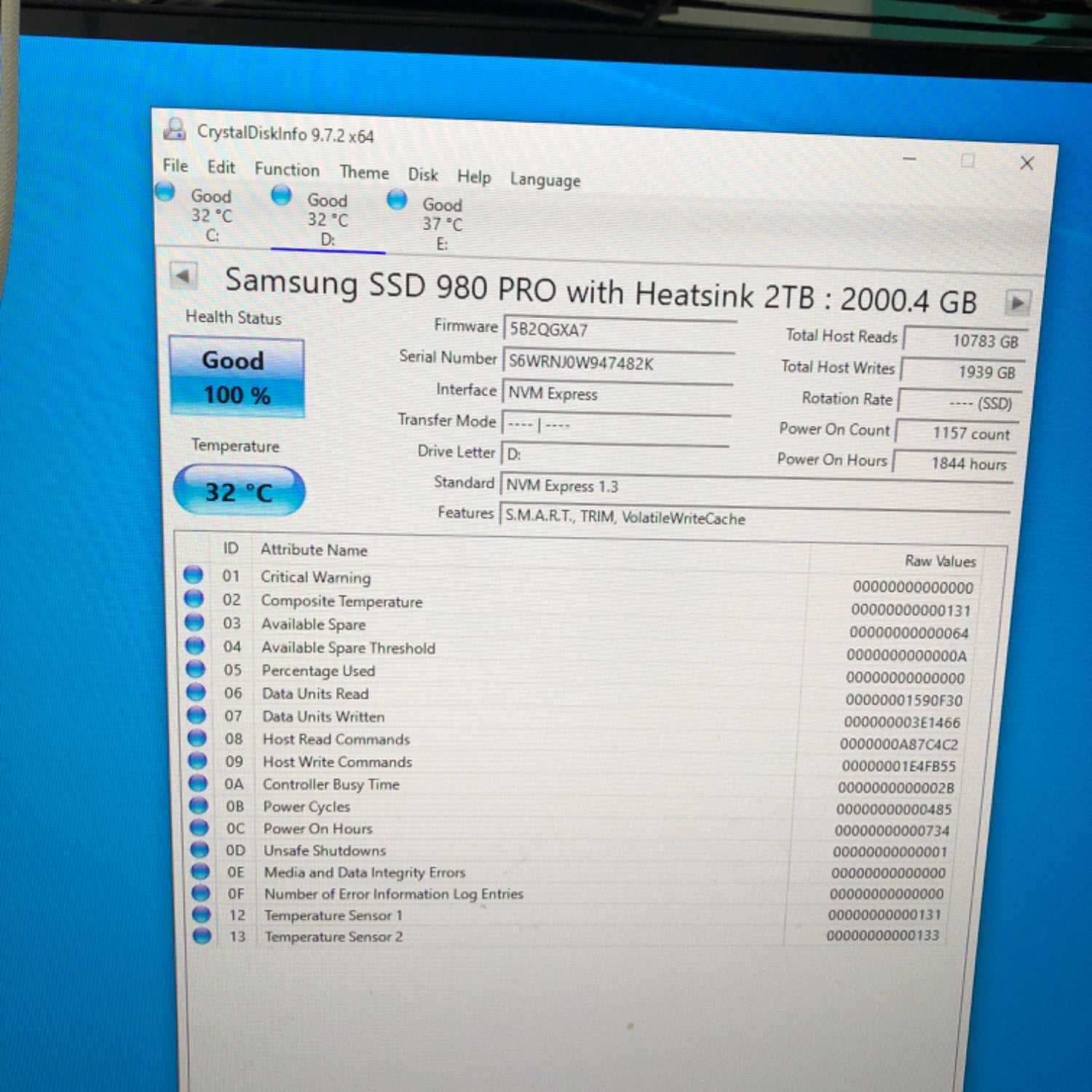The image size is (1092, 1092).
Task: Click the Power On Hours value 1844 hours
Action: pyautogui.click(x=954, y=463)
